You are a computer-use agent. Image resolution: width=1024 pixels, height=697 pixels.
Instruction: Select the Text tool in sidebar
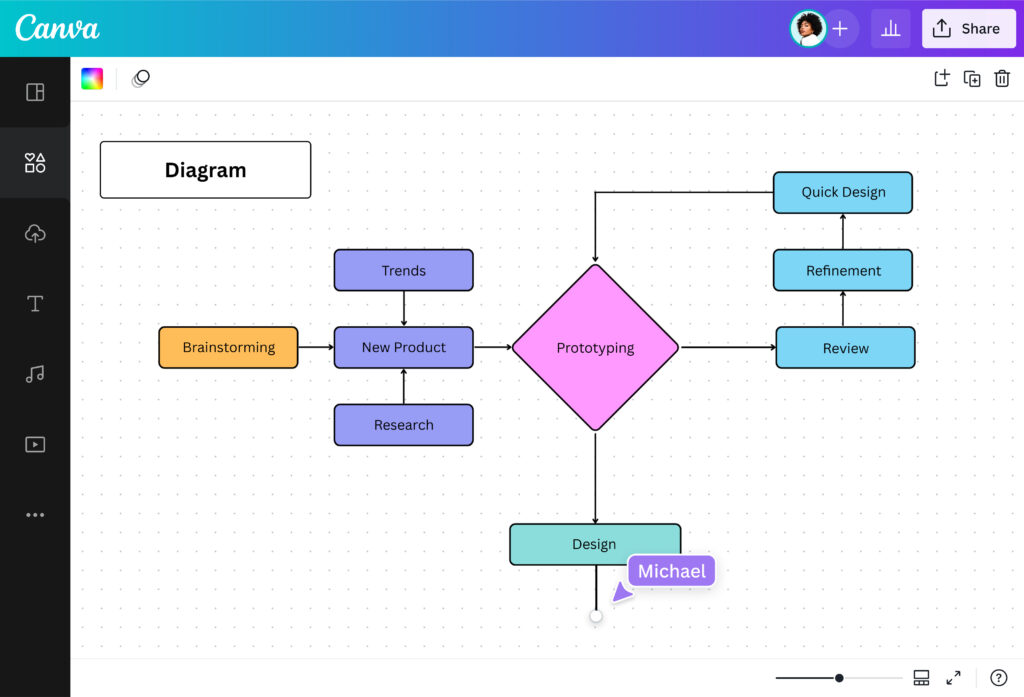(35, 304)
